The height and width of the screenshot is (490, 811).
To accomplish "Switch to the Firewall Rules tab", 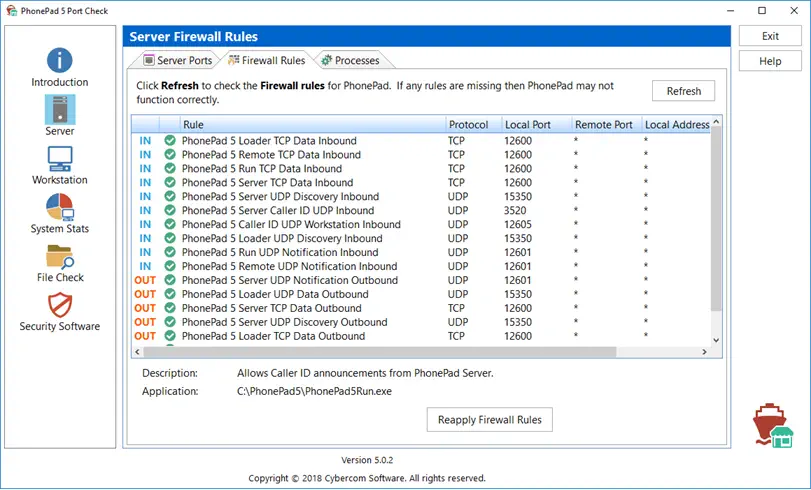I will [x=267, y=61].
